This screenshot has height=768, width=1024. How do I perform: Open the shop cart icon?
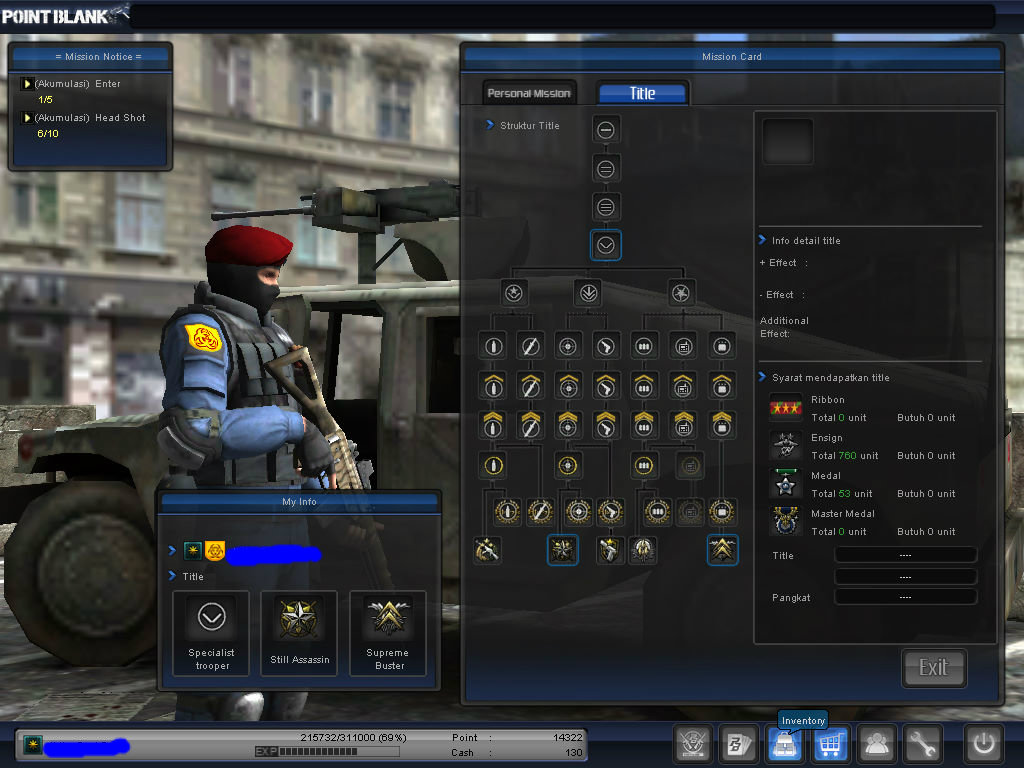coord(830,744)
